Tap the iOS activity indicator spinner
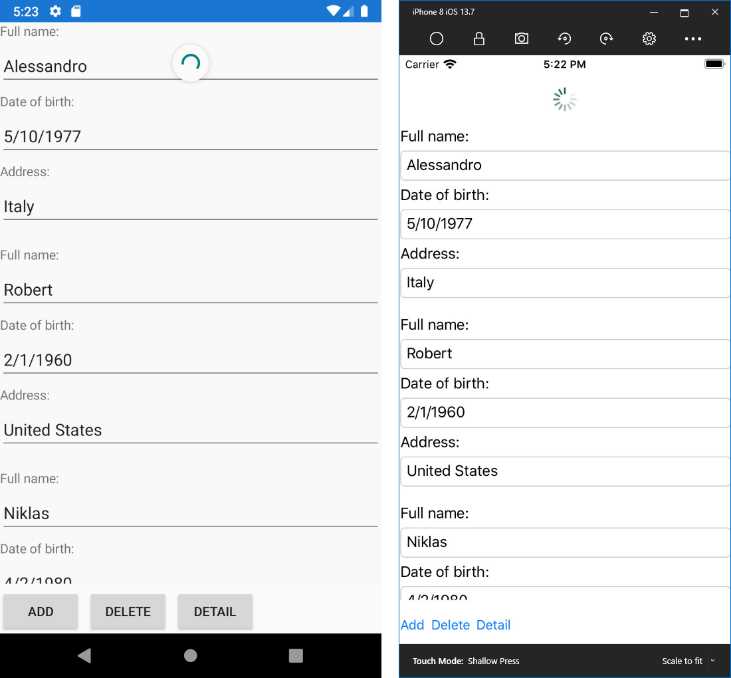The width and height of the screenshot is (731, 678). click(x=564, y=99)
